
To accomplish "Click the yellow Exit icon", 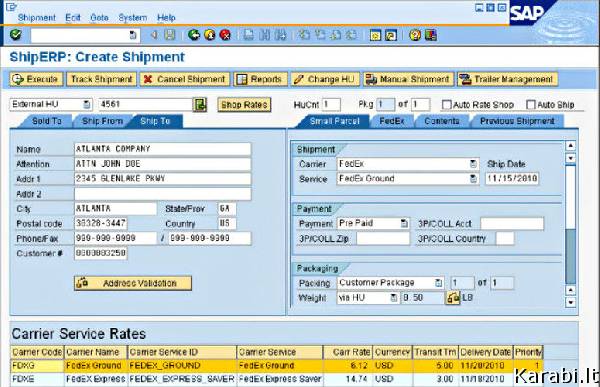I will tap(210, 35).
